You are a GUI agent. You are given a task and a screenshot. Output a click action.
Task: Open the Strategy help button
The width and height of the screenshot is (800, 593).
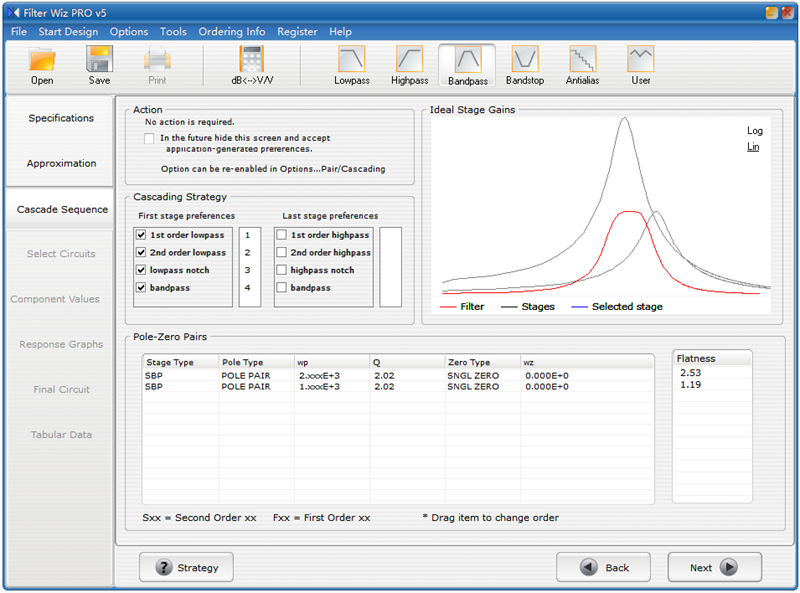186,567
